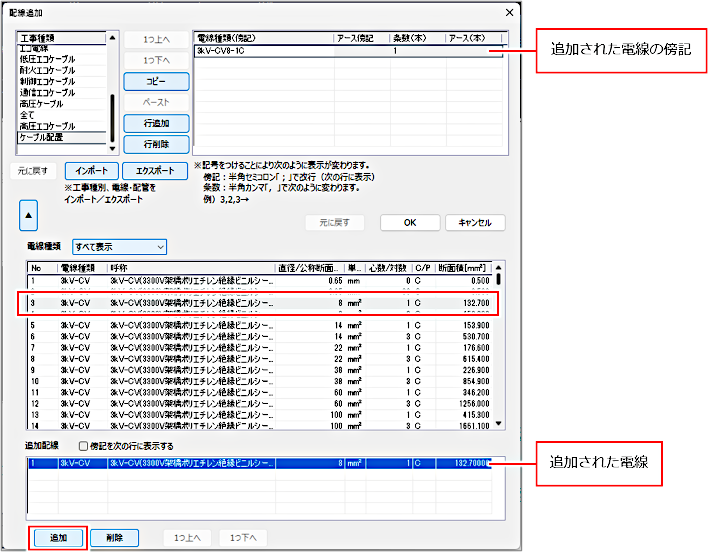Screen dimensions: 712x555
Task: Select ケーブル配置 in the 工事種類 list
Action: tap(54, 136)
